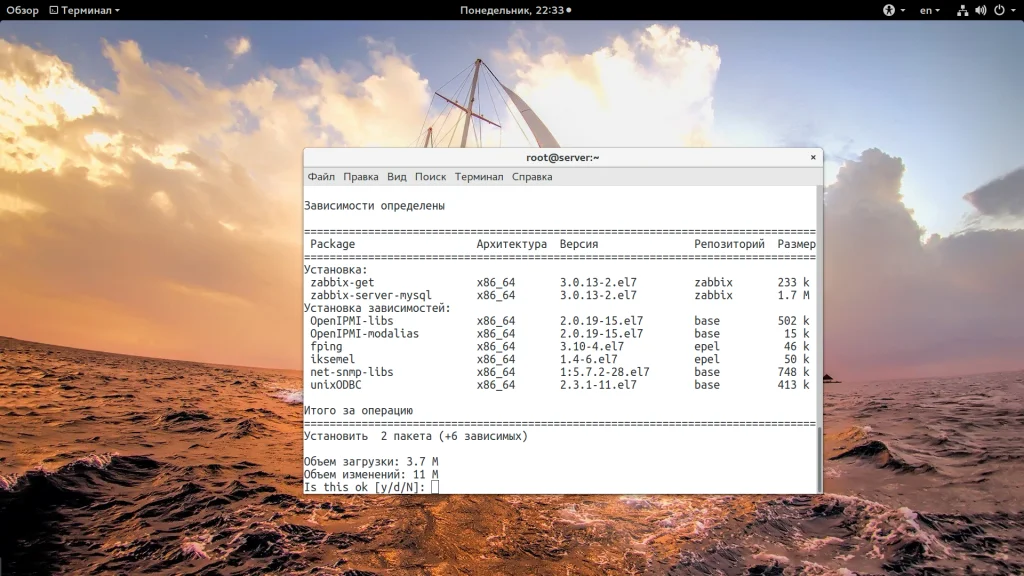
Task: Open the Терминал menu in the window menubar
Action: point(479,177)
